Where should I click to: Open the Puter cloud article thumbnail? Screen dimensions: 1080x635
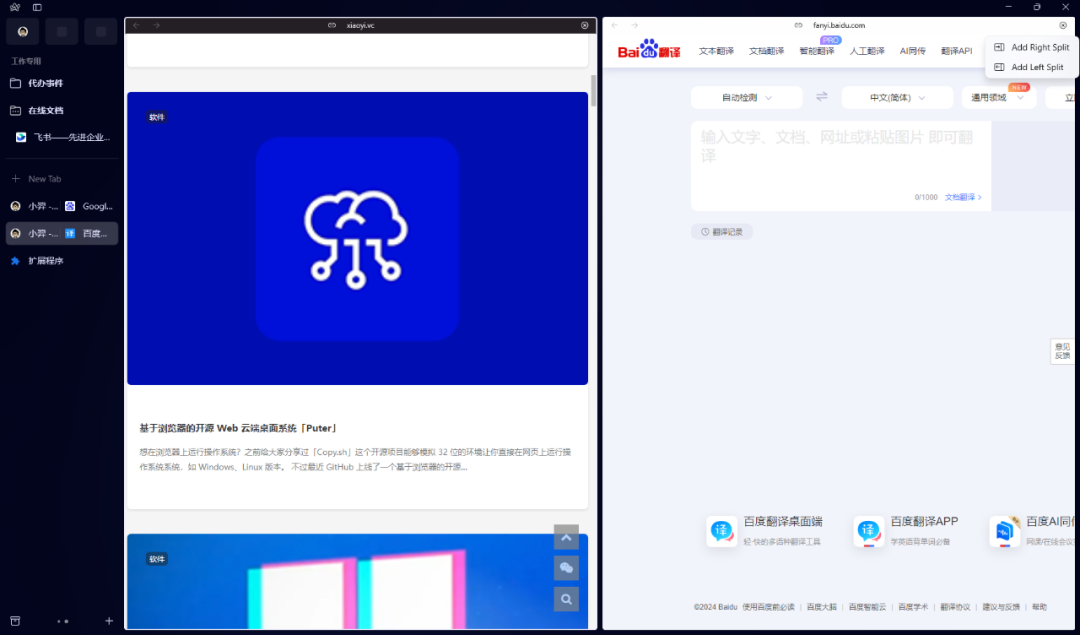tap(357, 238)
